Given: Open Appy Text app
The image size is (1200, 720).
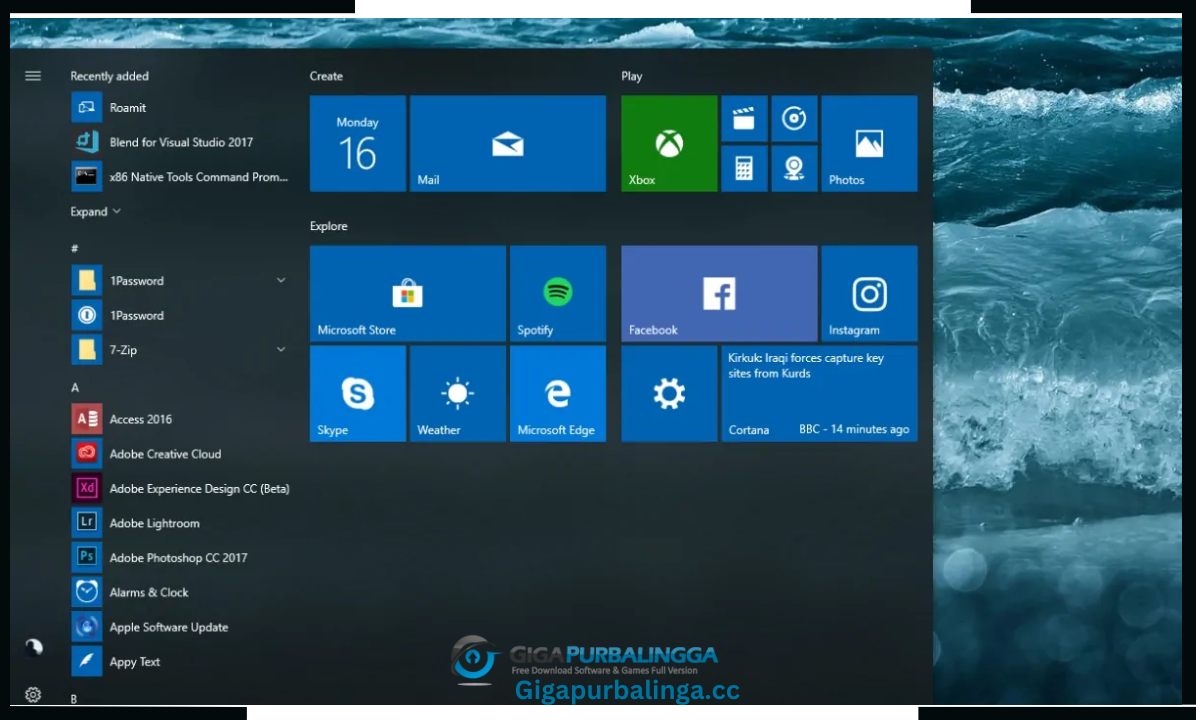Looking at the screenshot, I should pyautogui.click(x=180, y=662).
